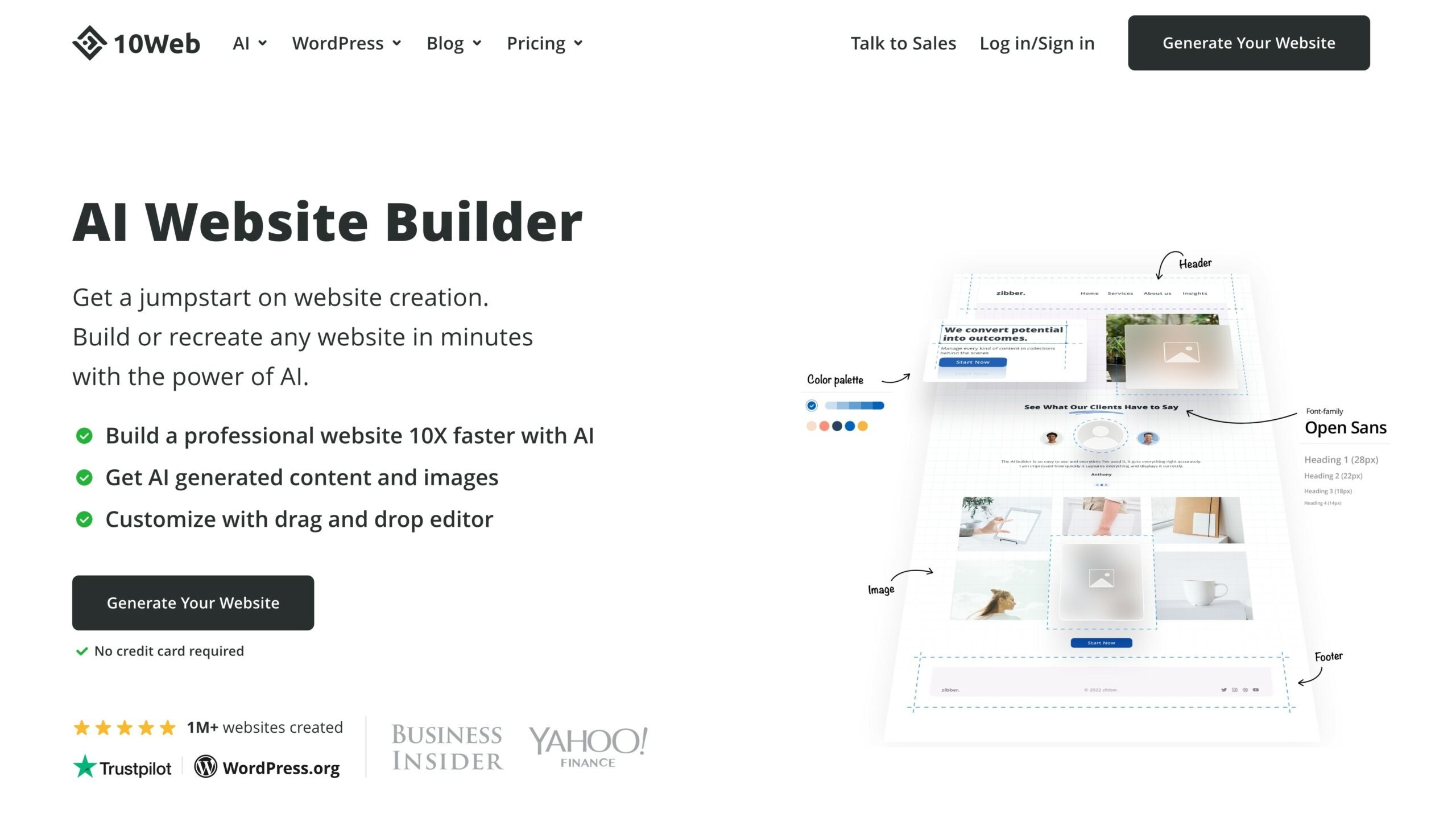Click the Log in/Sign in menu item

click(1037, 42)
